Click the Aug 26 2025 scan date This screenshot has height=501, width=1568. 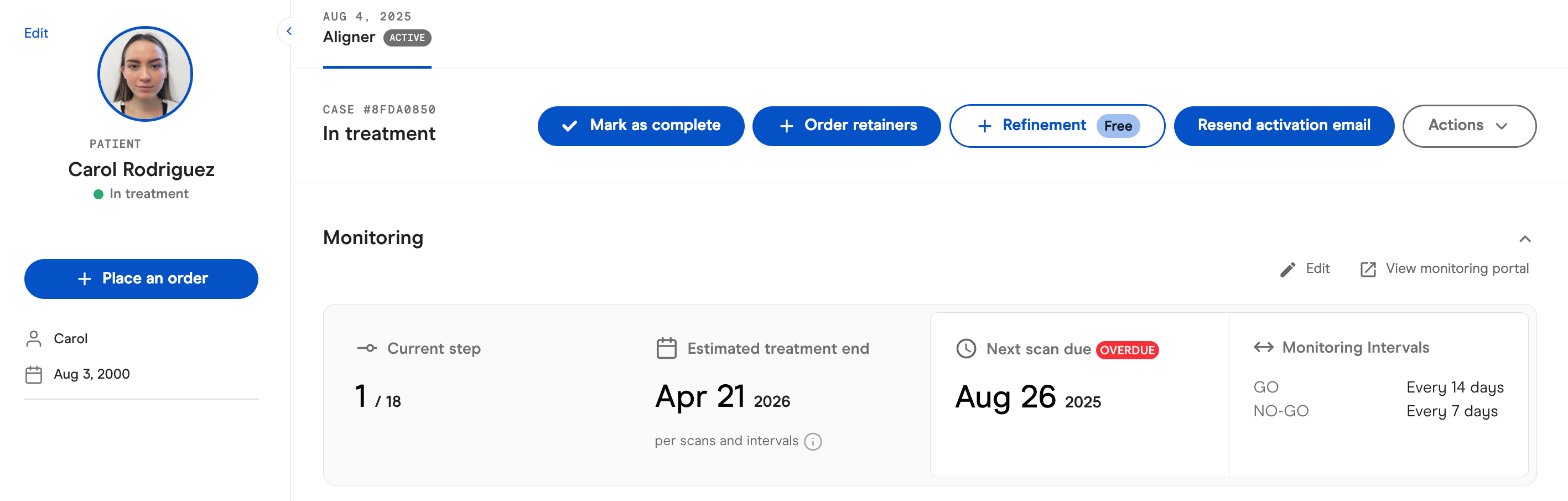1027,397
